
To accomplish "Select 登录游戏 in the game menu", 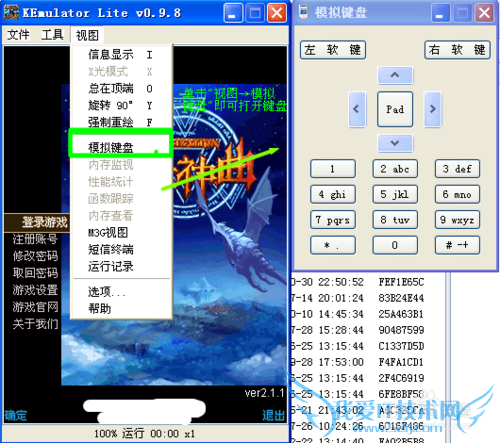I will point(44,222).
